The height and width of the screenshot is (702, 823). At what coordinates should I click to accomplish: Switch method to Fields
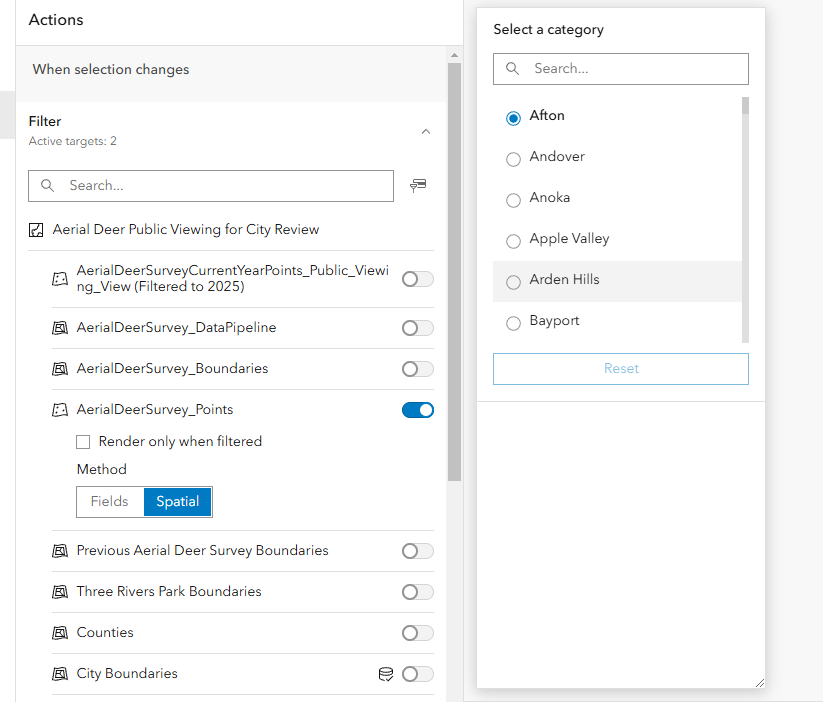[x=110, y=502]
